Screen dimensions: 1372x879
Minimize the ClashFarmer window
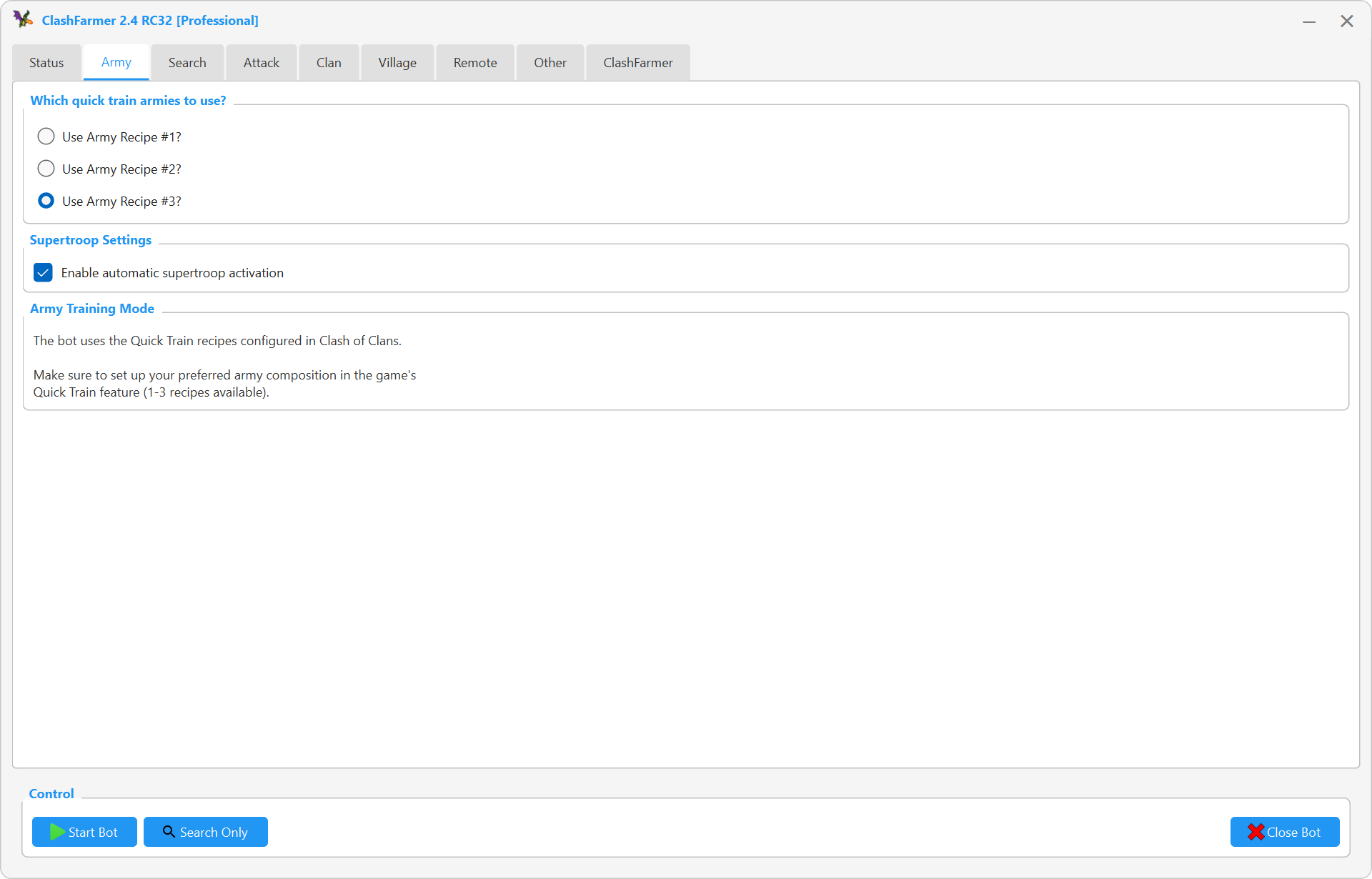[x=1309, y=21]
